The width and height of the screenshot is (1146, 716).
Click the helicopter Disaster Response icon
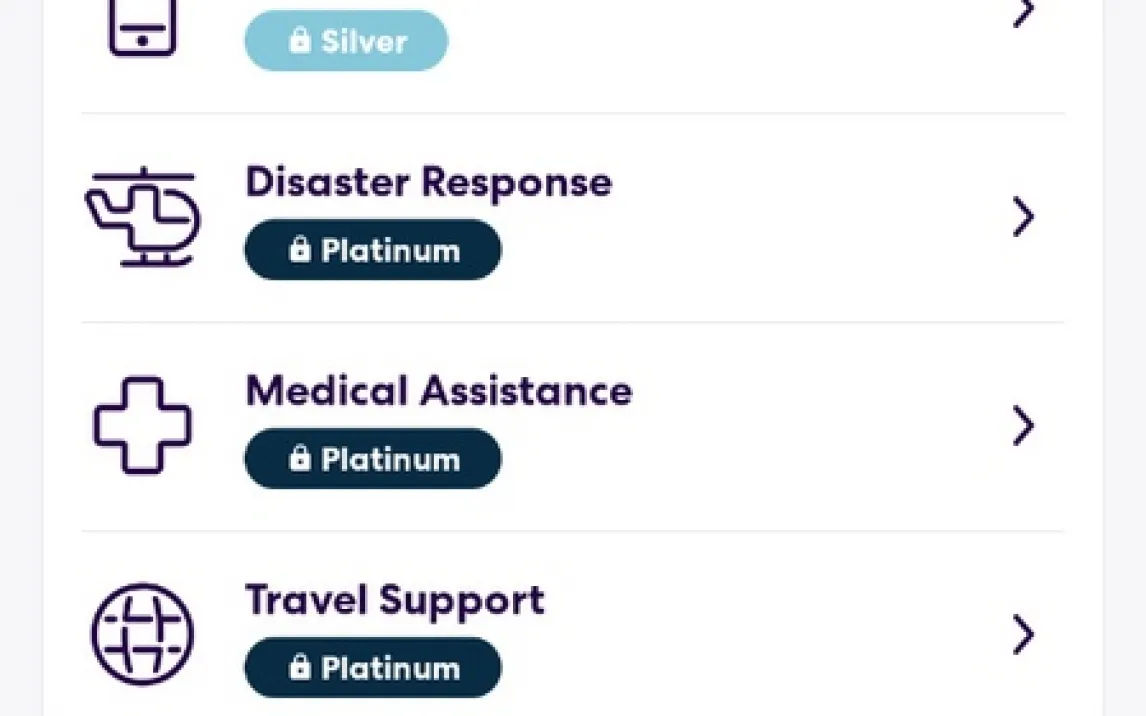pyautogui.click(x=142, y=217)
